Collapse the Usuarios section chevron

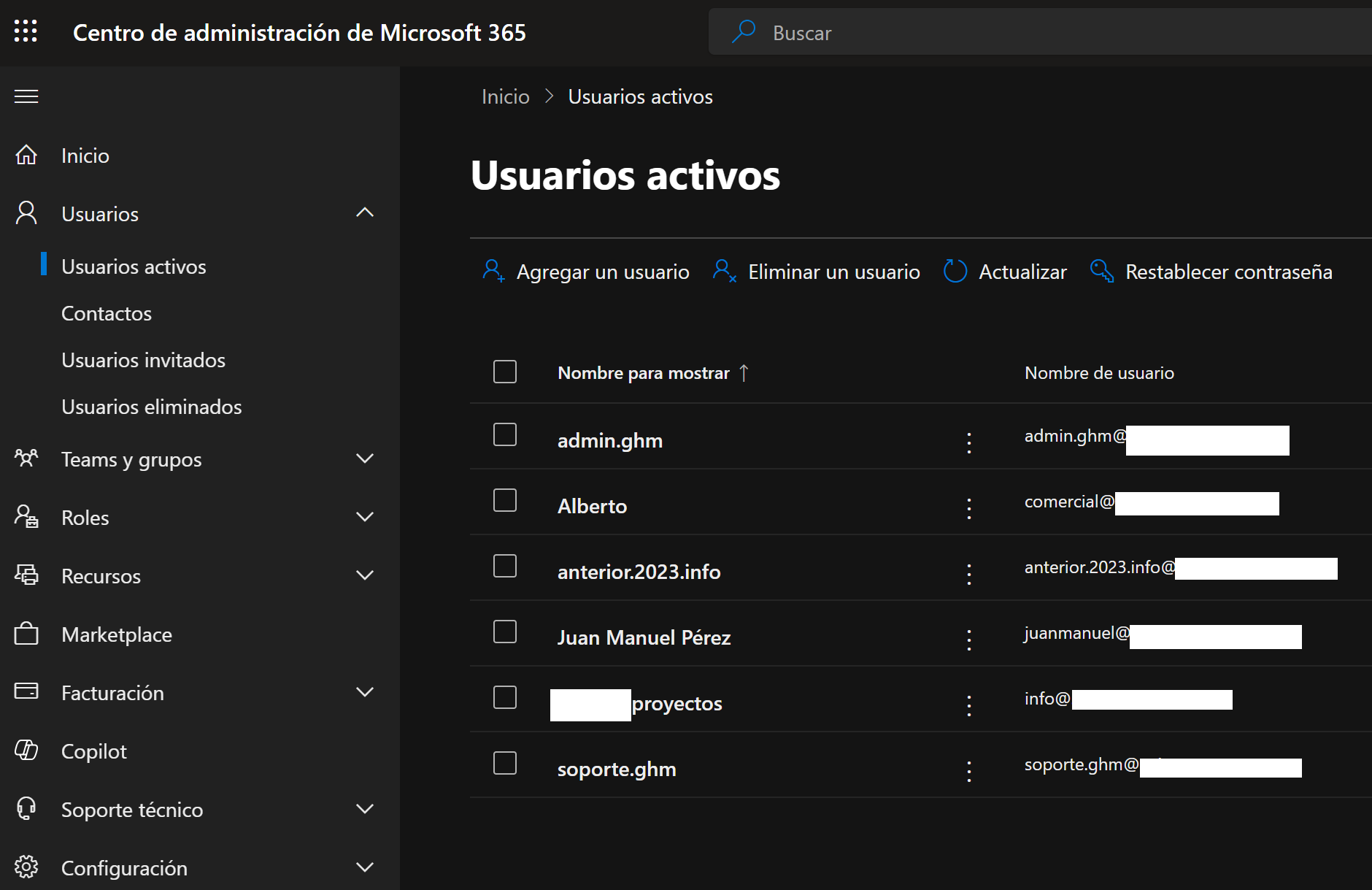pyautogui.click(x=364, y=213)
